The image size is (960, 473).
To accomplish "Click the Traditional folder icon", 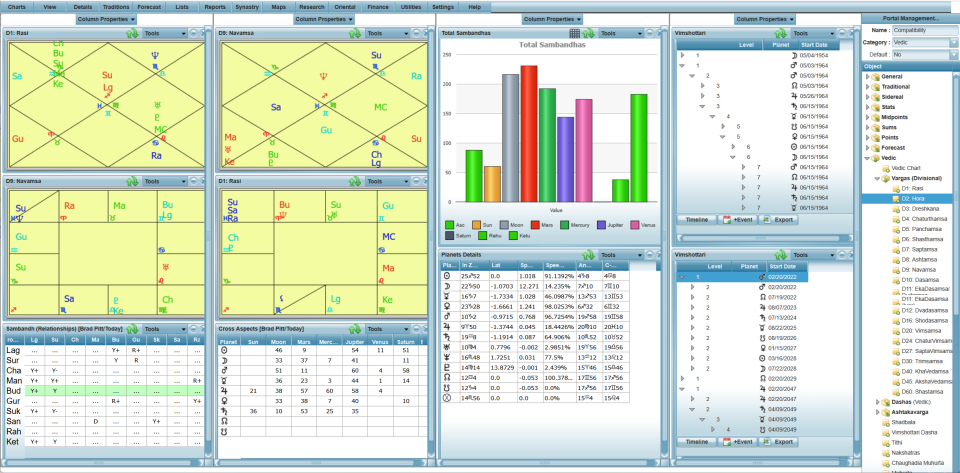I will pyautogui.click(x=876, y=86).
